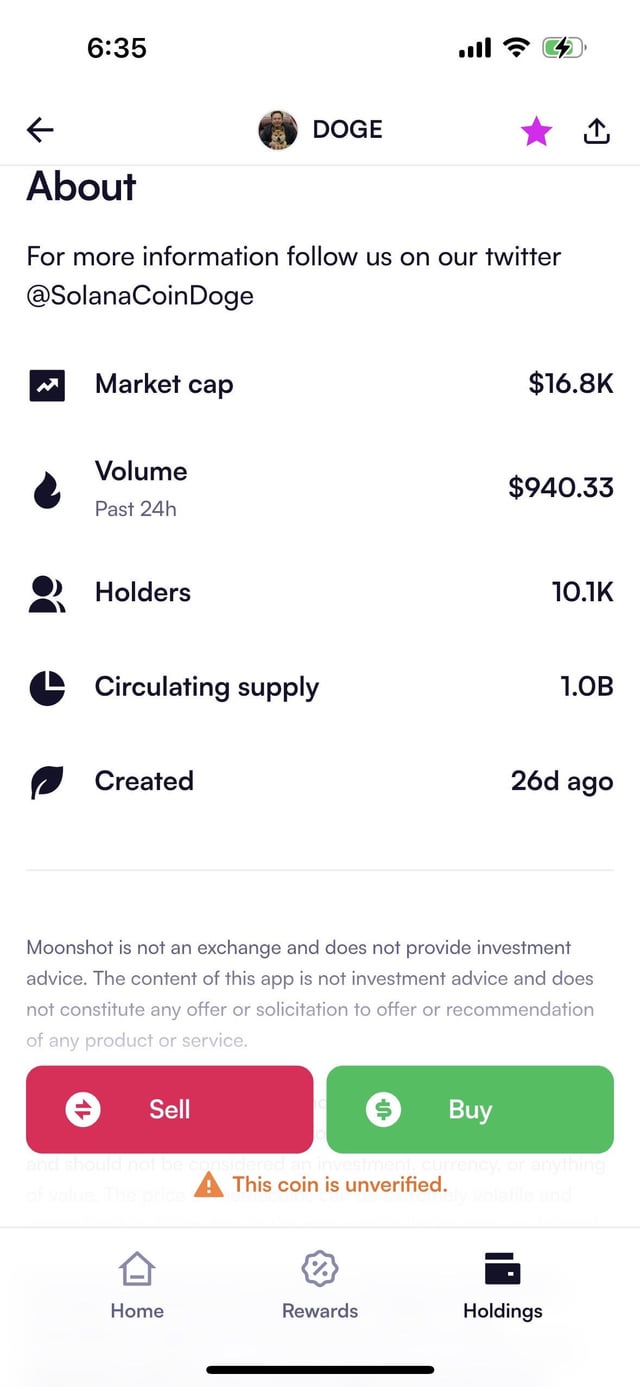Tap the battery charging status icon
Viewport: 640px width, 1387px height.
pos(563,47)
